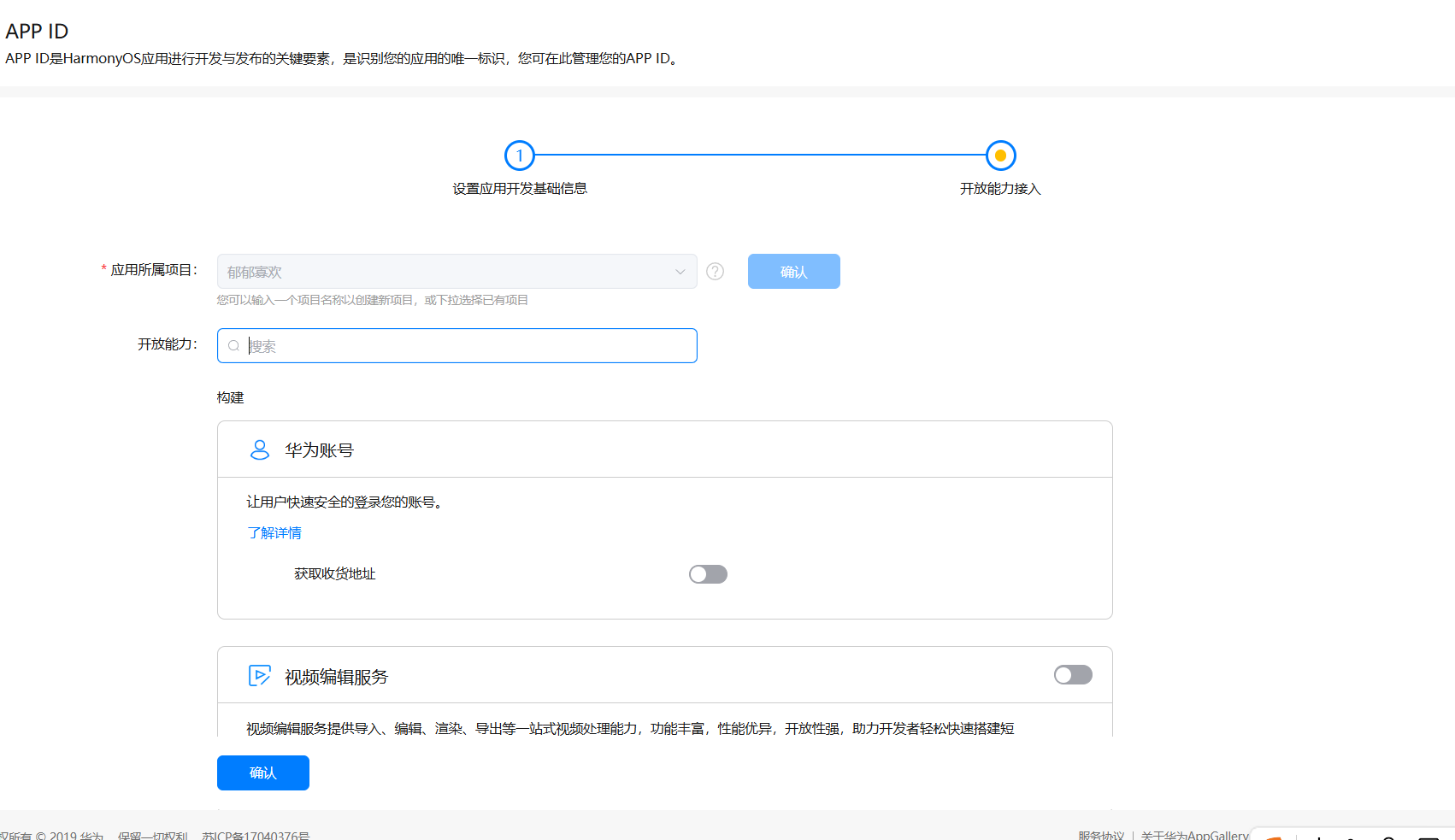
Task: Click the magnifier icon in the 搜索 box
Action: 233,346
